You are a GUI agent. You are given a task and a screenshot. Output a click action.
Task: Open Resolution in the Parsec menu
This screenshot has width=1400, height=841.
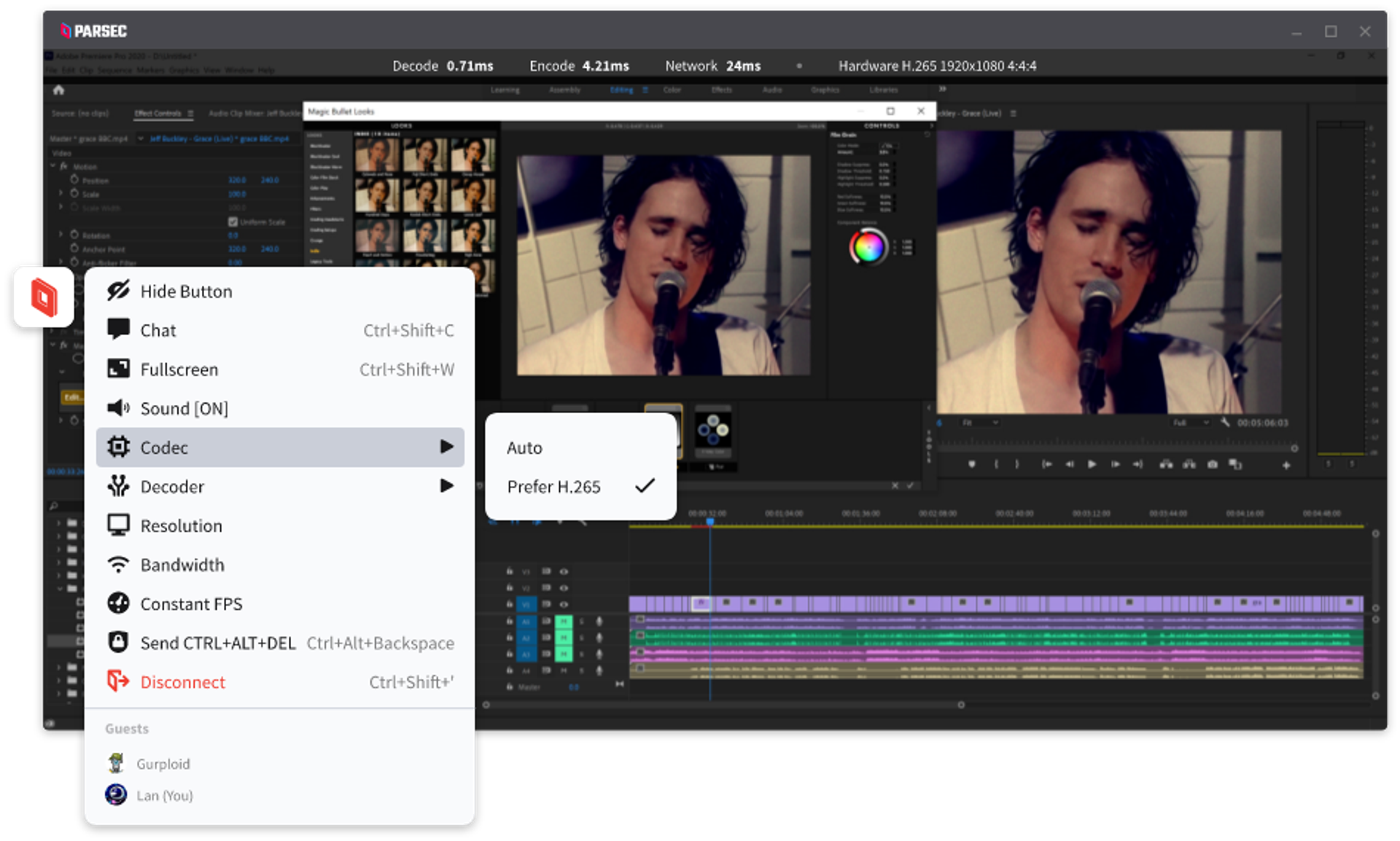click(x=280, y=525)
